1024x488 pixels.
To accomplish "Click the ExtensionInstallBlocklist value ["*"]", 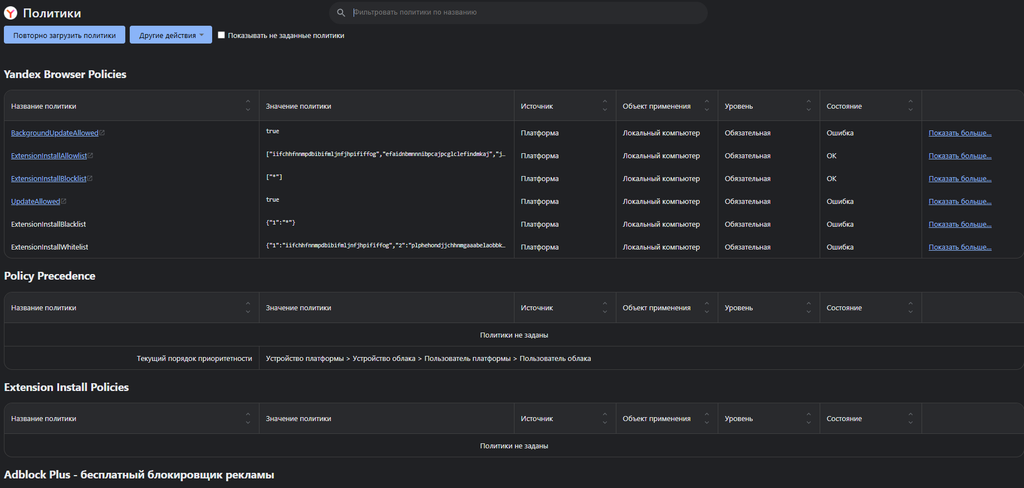I will [x=274, y=178].
